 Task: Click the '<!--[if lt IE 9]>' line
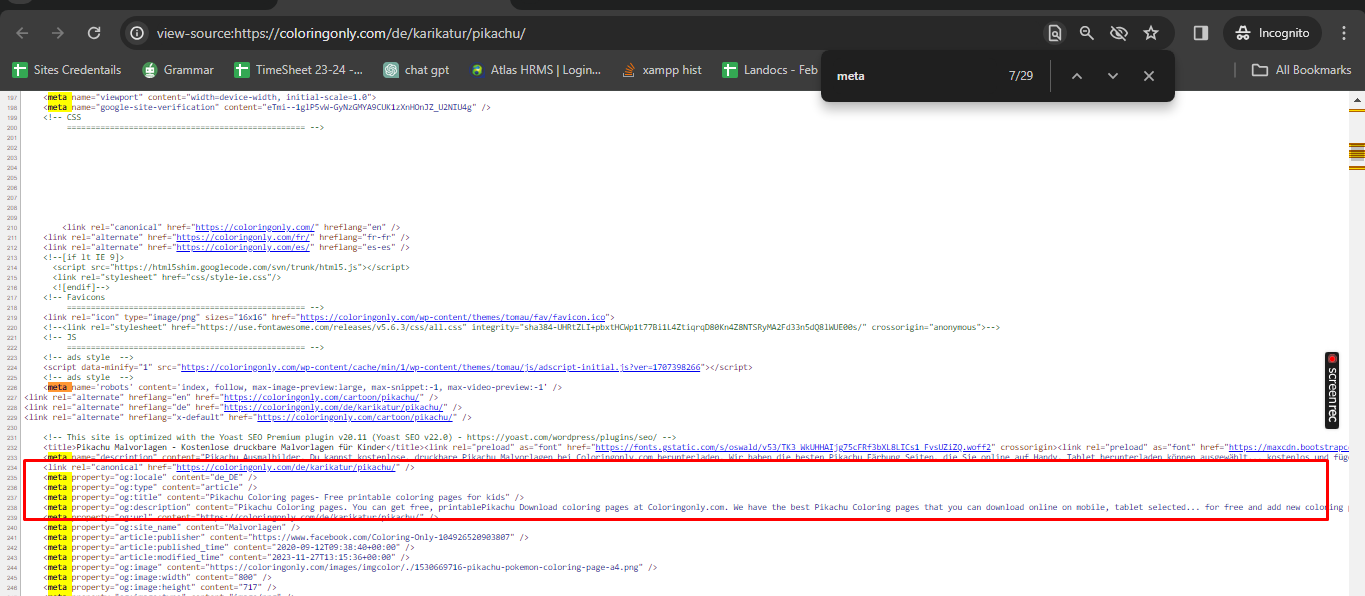tap(84, 257)
